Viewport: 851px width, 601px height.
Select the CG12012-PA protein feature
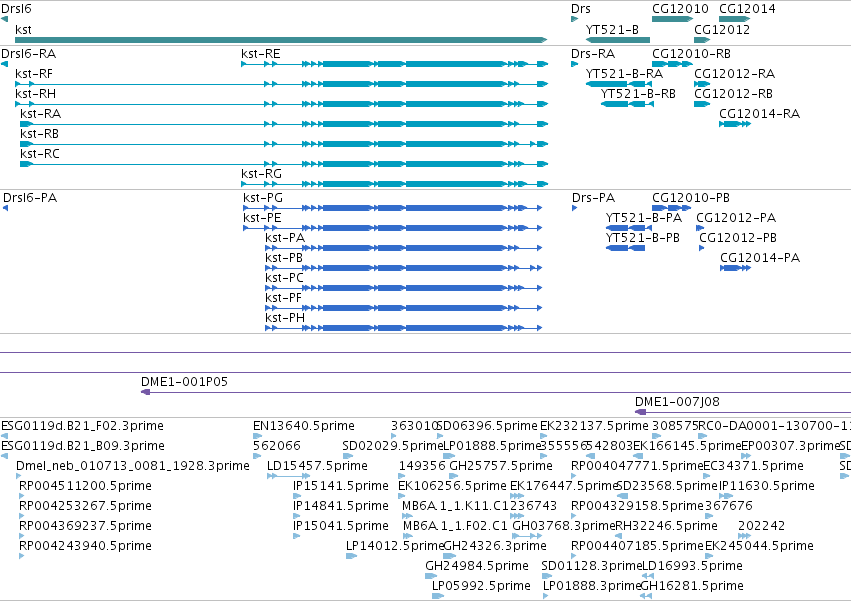click(x=700, y=228)
